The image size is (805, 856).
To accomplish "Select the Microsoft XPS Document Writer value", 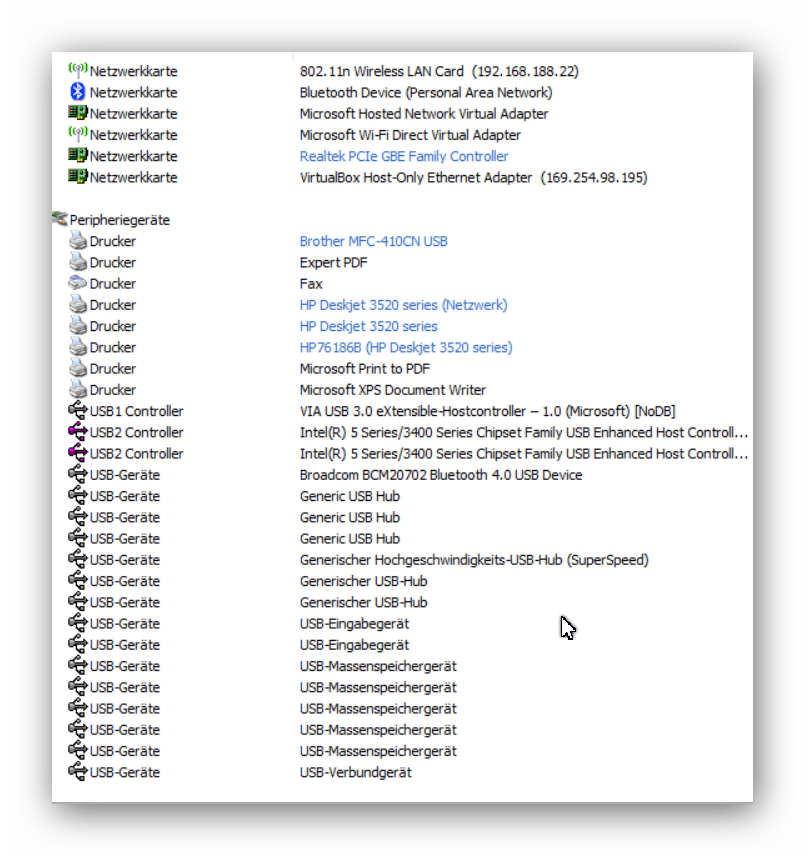I will [x=392, y=390].
